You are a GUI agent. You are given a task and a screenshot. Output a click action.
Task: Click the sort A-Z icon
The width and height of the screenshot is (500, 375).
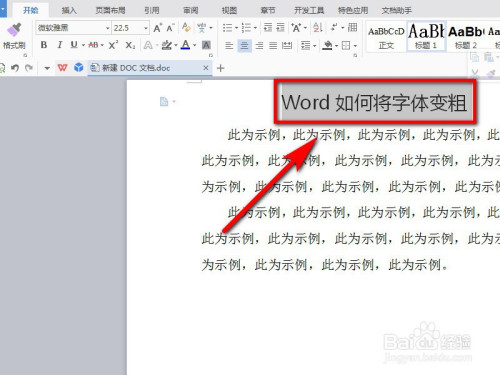click(x=318, y=28)
